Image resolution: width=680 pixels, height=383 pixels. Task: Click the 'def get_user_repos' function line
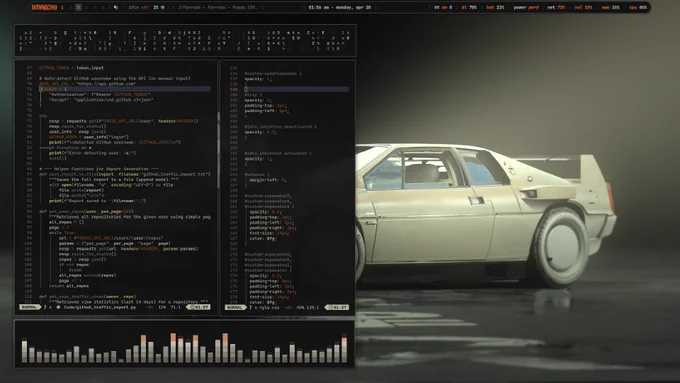[86, 211]
